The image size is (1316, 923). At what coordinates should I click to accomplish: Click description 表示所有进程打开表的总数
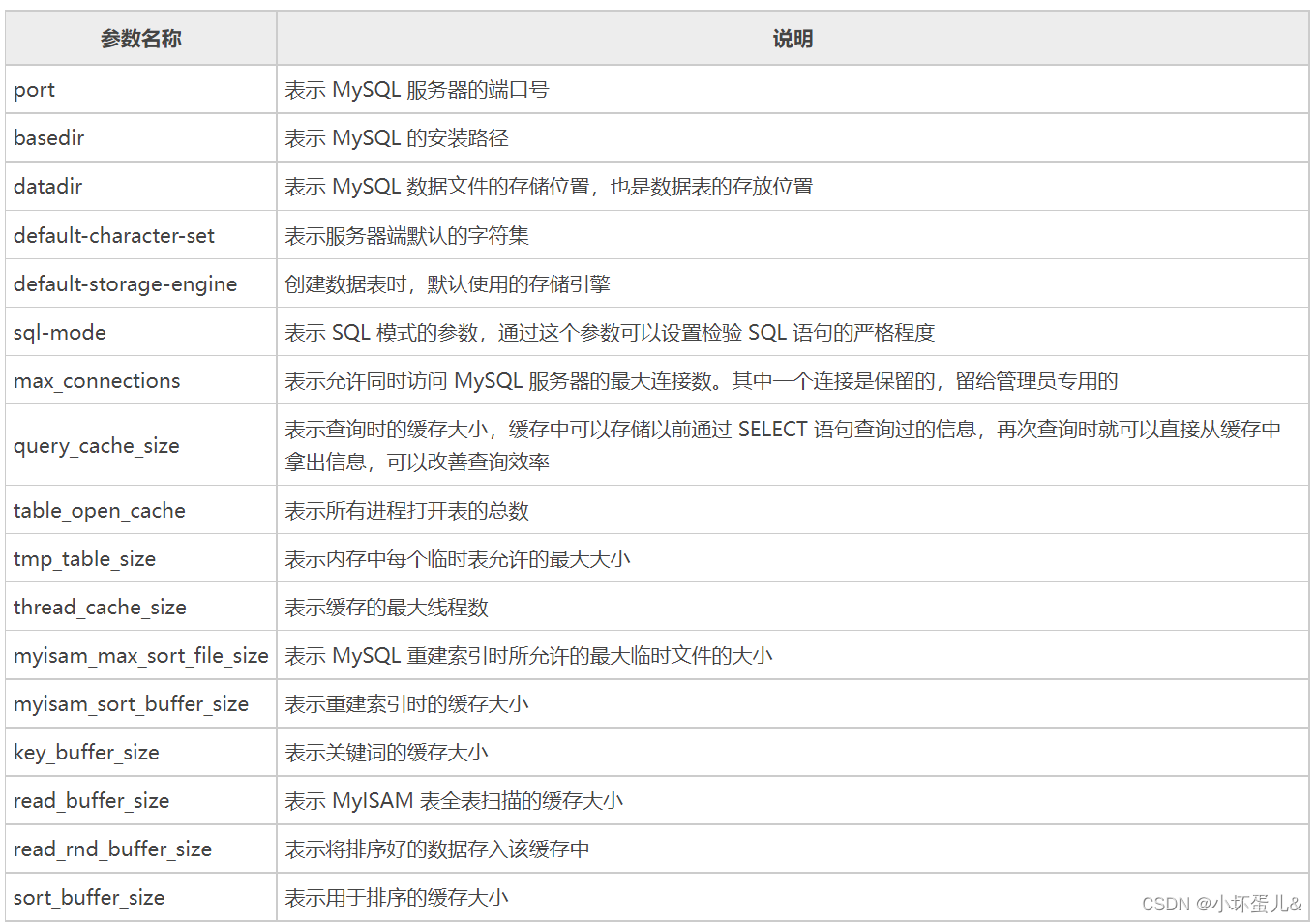pyautogui.click(x=406, y=510)
